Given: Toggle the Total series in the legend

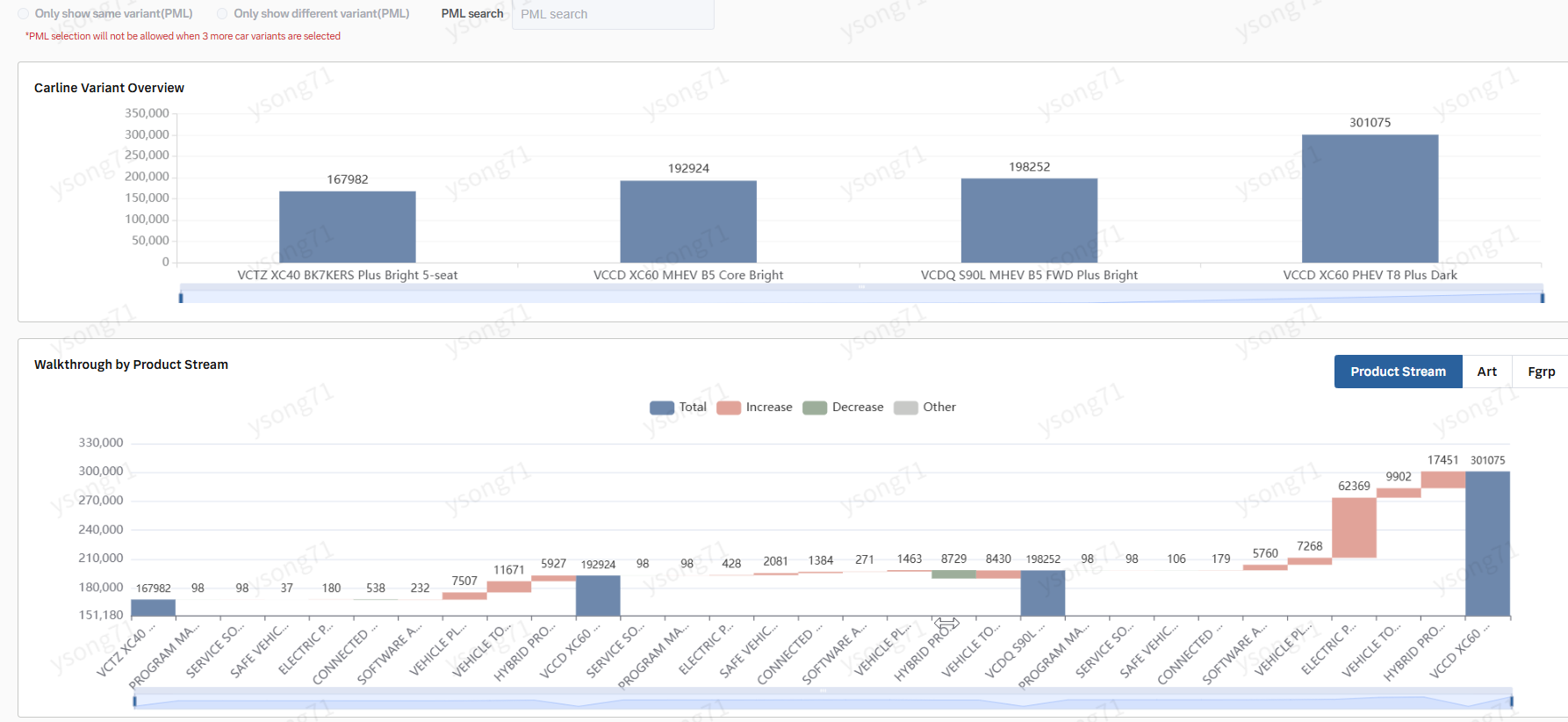Looking at the screenshot, I should pyautogui.click(x=678, y=408).
